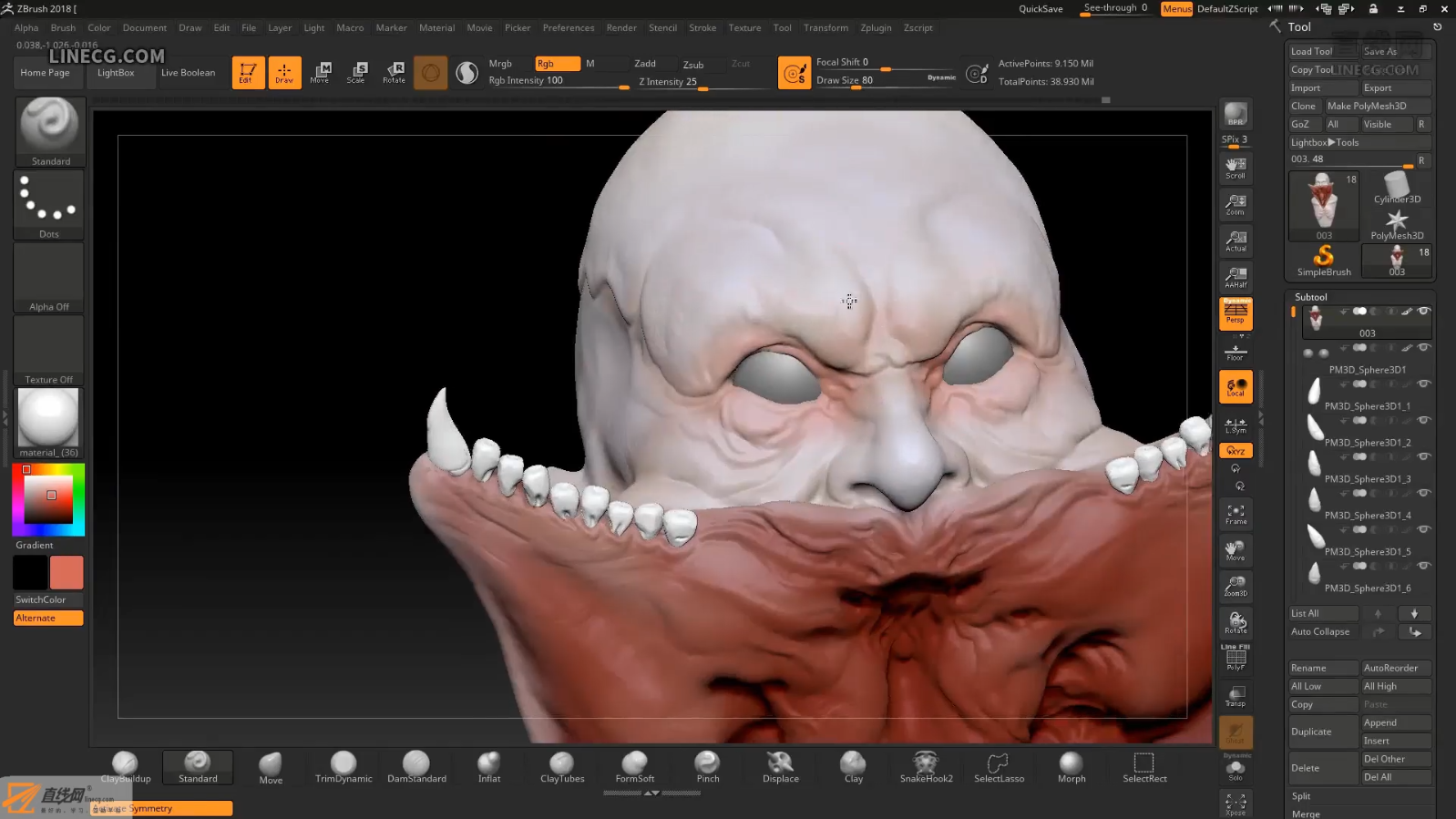Open the Stroke menu
1456x819 pixels.
click(702, 28)
